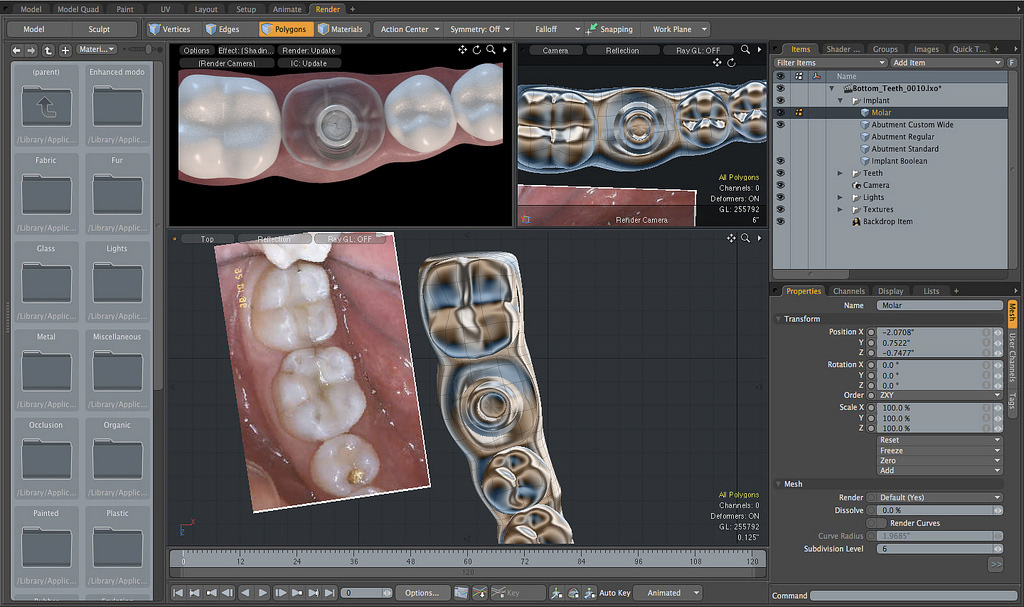Open the Channels tab
1024x607 pixels.
(x=848, y=291)
